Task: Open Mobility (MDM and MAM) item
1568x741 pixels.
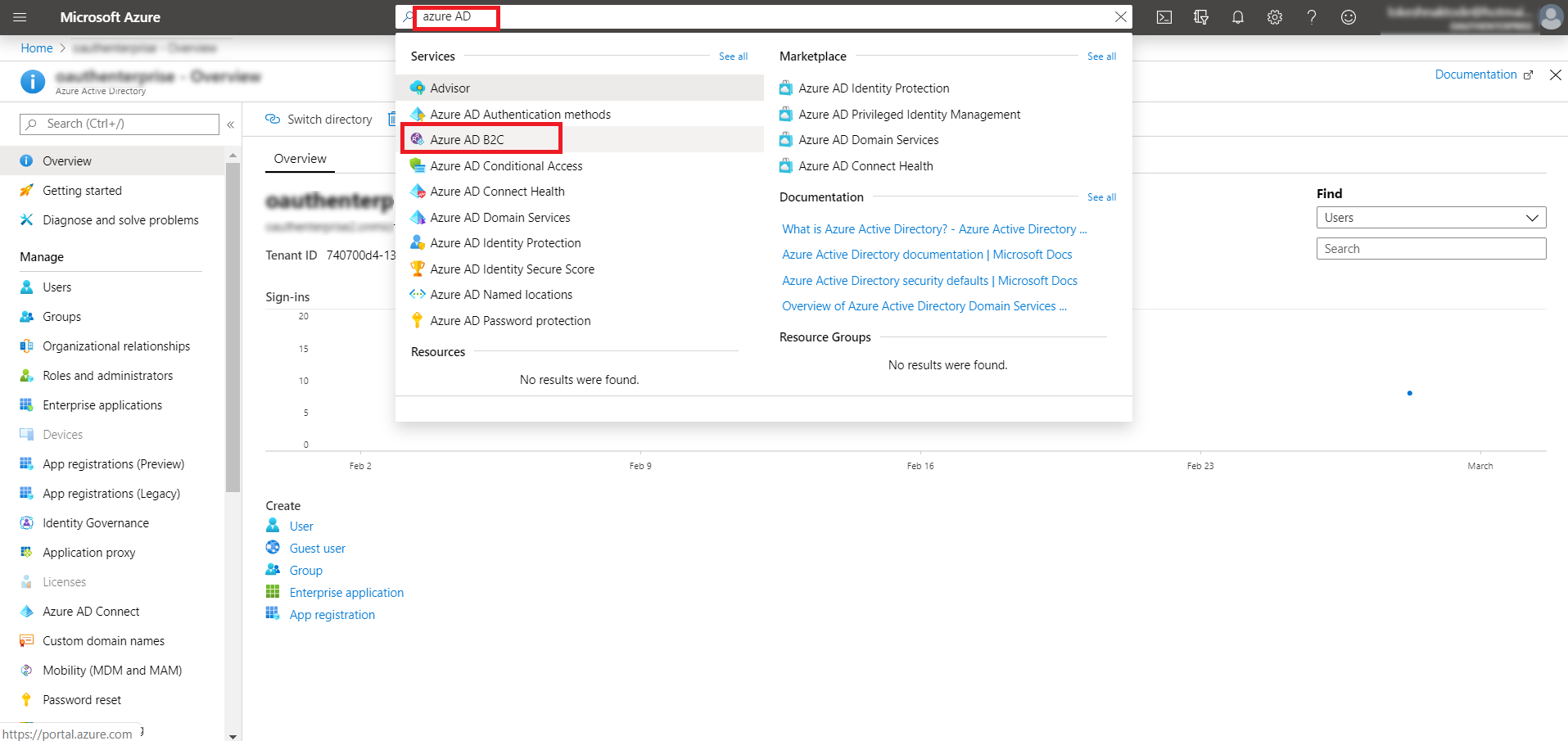Action: coord(112,670)
